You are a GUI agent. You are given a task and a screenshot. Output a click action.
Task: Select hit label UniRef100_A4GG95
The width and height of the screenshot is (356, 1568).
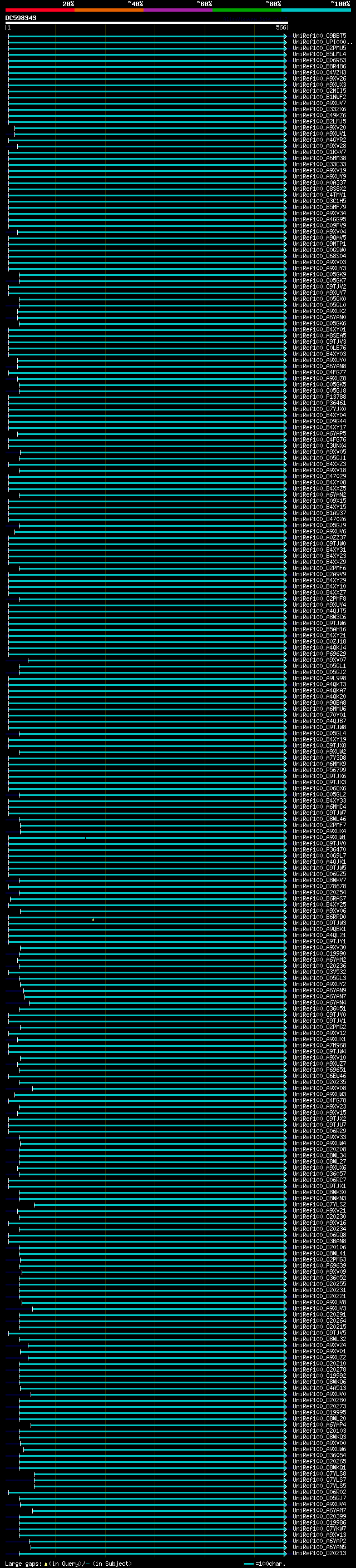pyautogui.click(x=319, y=219)
